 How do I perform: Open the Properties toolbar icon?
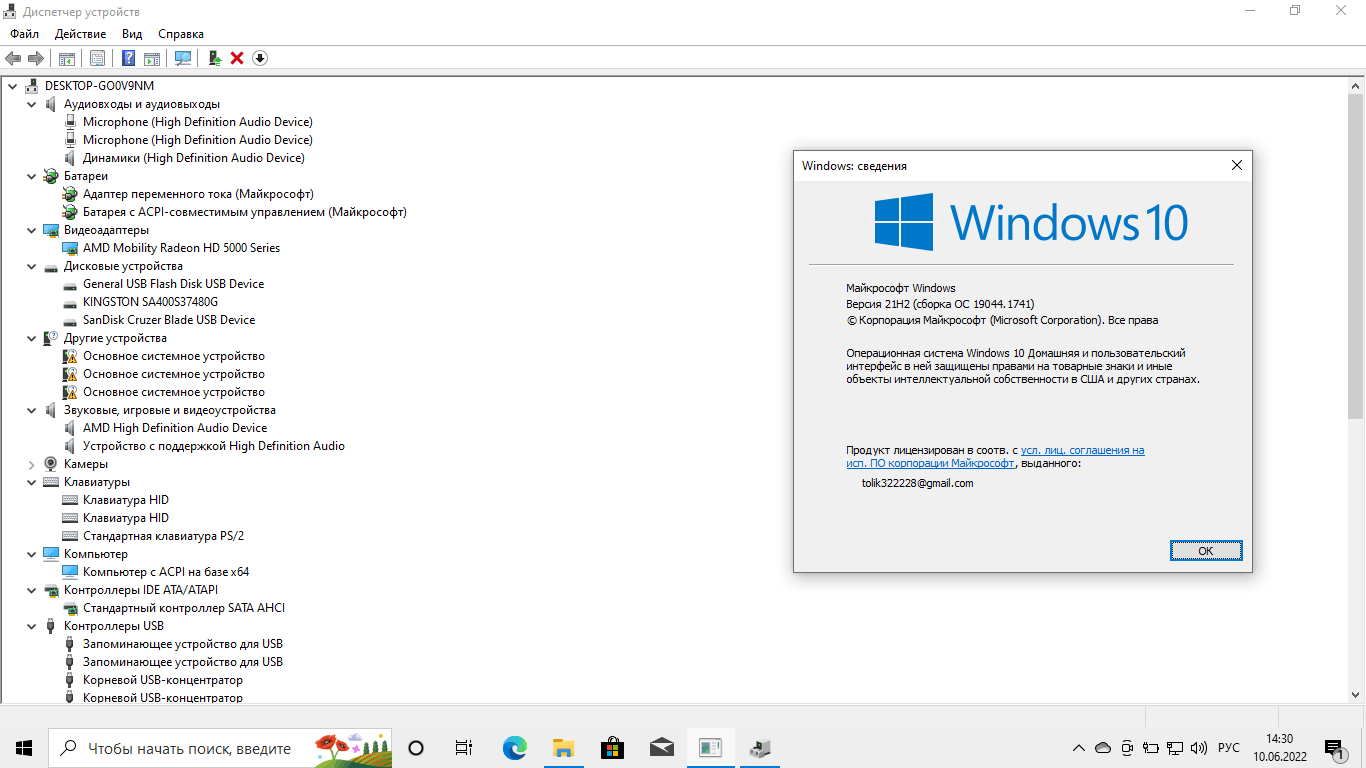click(x=97, y=58)
